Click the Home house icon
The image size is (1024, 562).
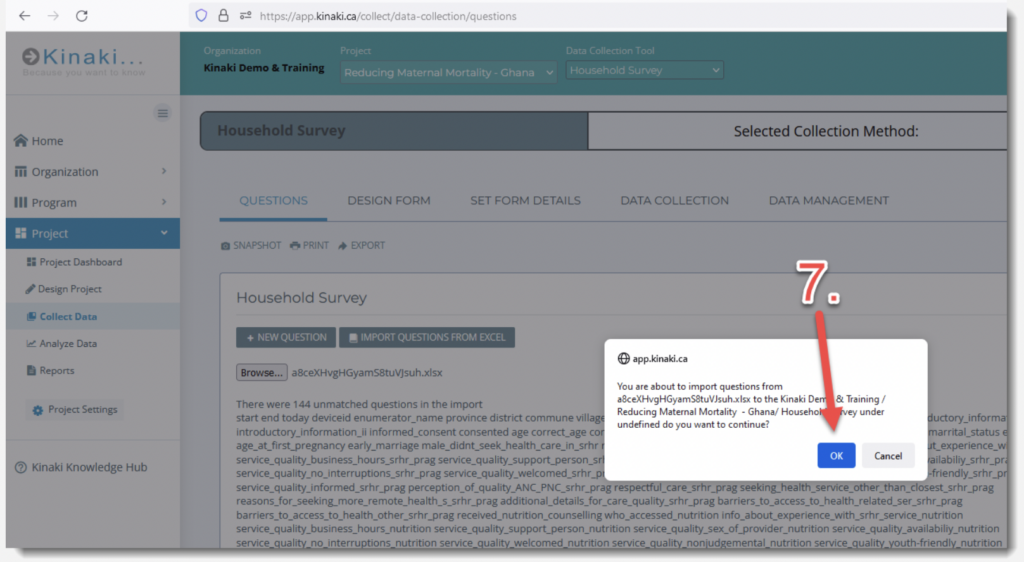(x=21, y=140)
